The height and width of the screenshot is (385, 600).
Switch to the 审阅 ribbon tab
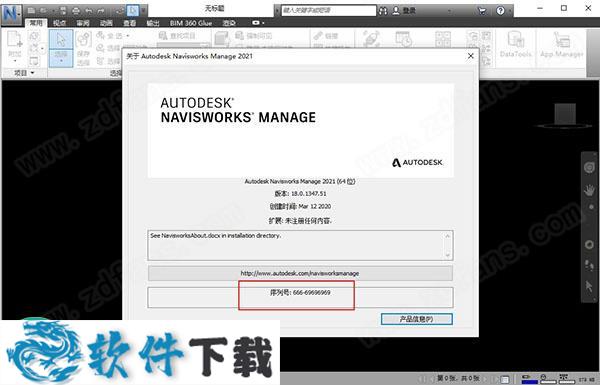[83, 23]
